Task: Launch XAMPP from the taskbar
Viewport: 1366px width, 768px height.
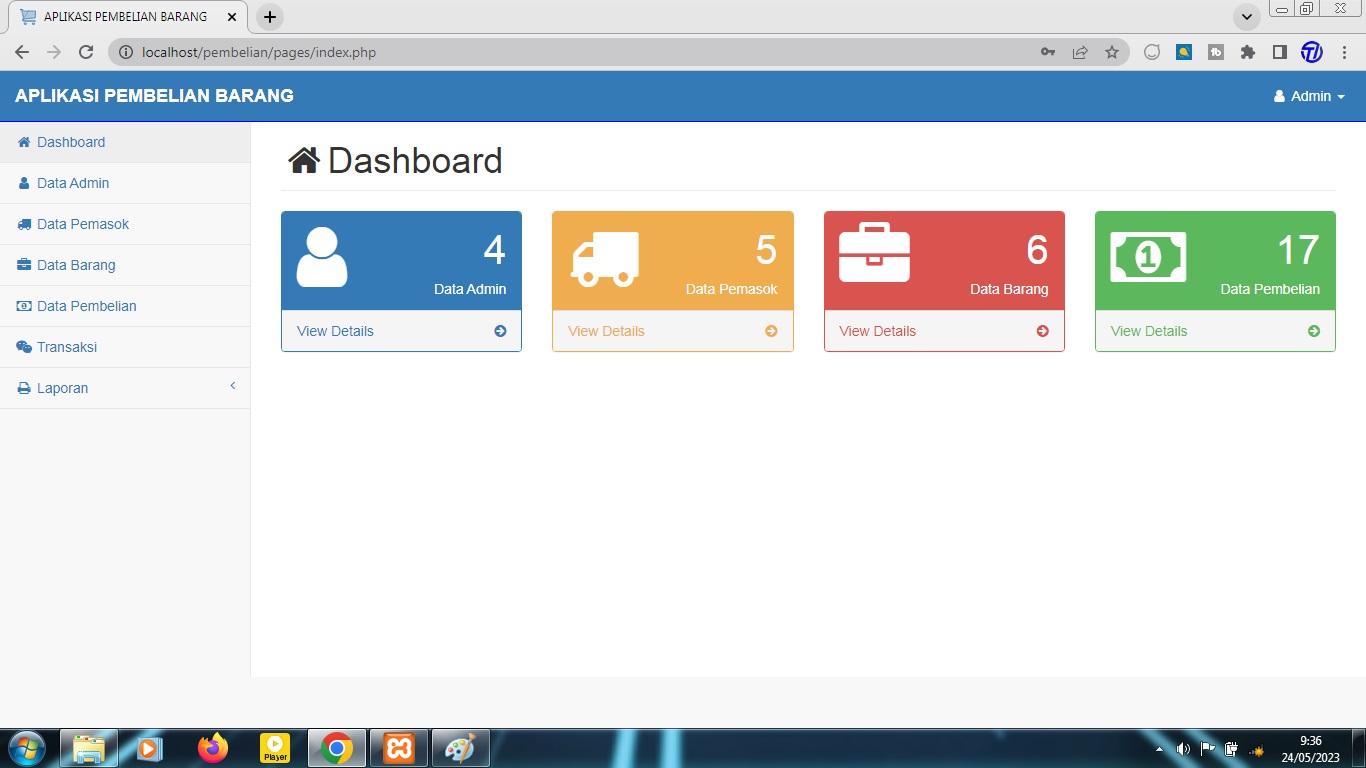Action: point(399,748)
